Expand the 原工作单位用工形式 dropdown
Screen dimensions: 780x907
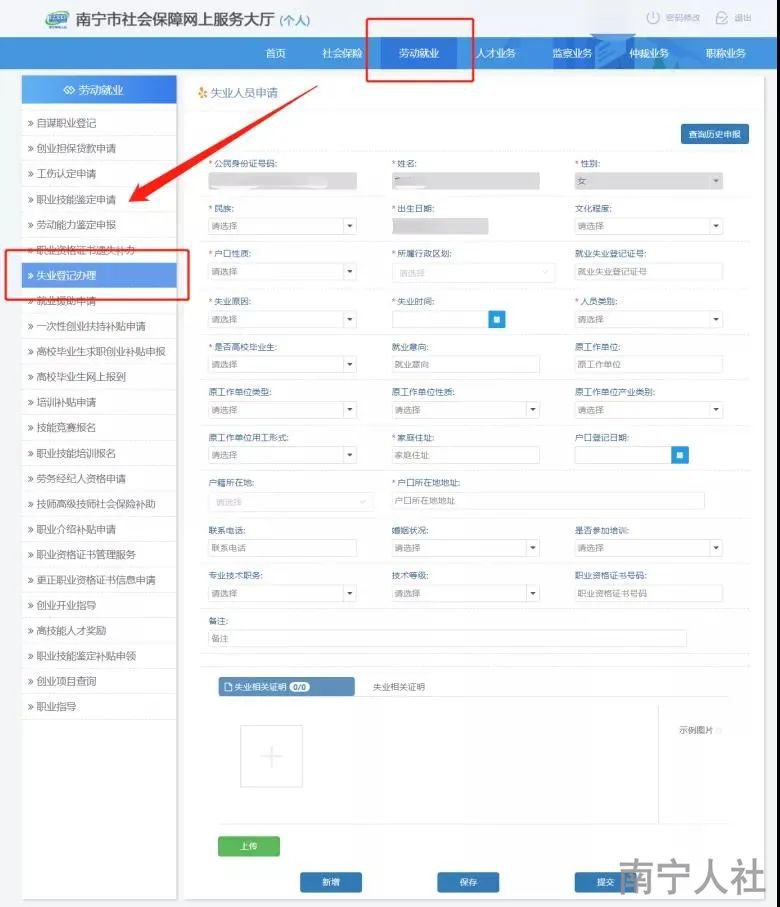(x=282, y=455)
